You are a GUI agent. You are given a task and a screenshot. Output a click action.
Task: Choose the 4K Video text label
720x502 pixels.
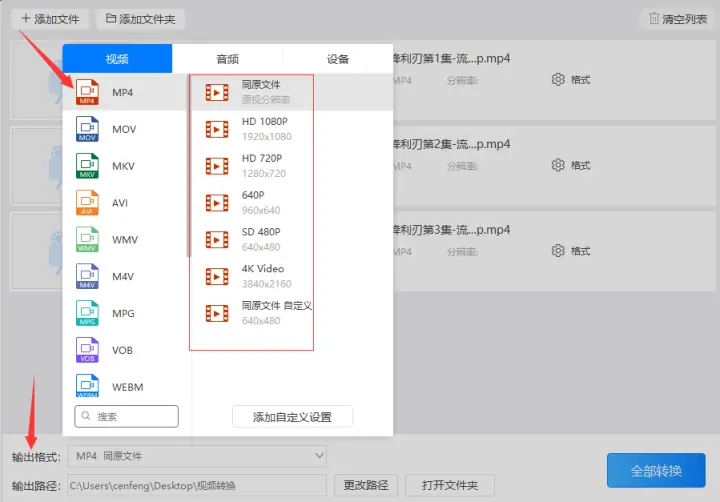(x=263, y=268)
